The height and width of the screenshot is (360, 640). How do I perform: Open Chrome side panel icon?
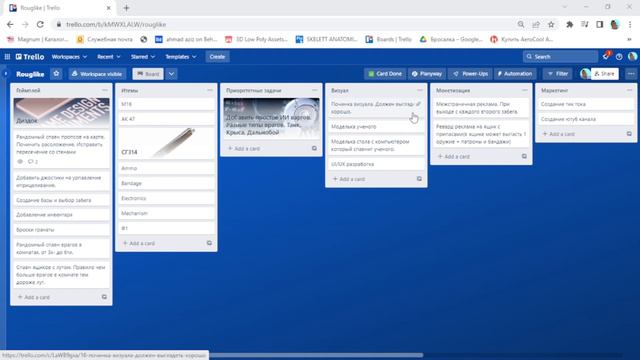click(600, 24)
